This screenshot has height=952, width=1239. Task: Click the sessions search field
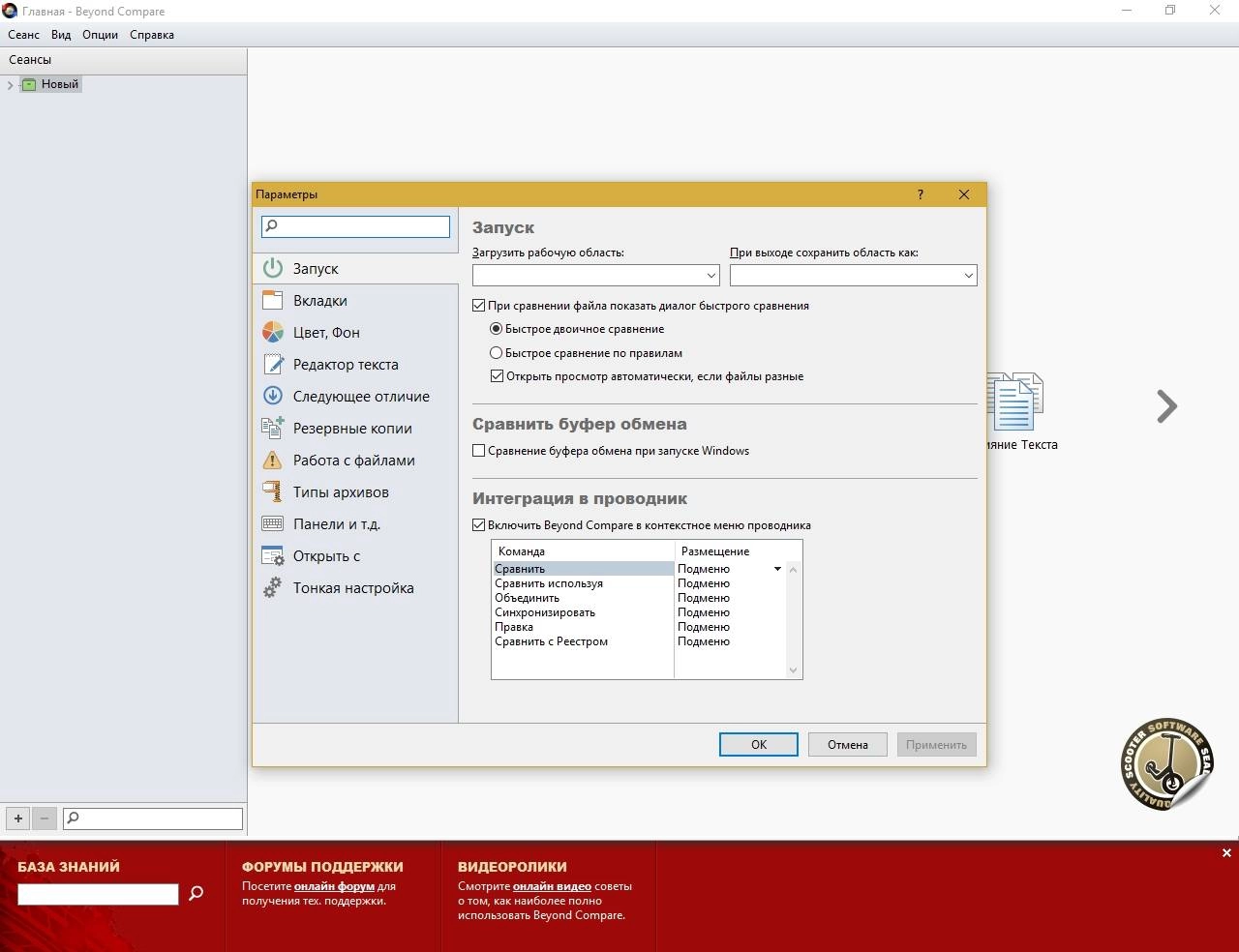click(x=153, y=818)
